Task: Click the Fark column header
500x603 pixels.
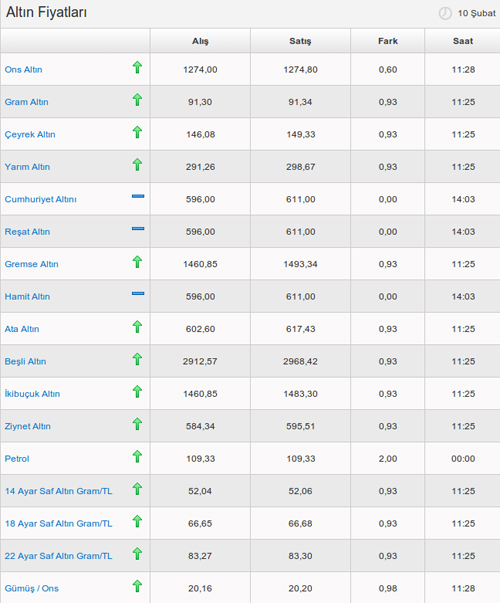Action: (388, 41)
